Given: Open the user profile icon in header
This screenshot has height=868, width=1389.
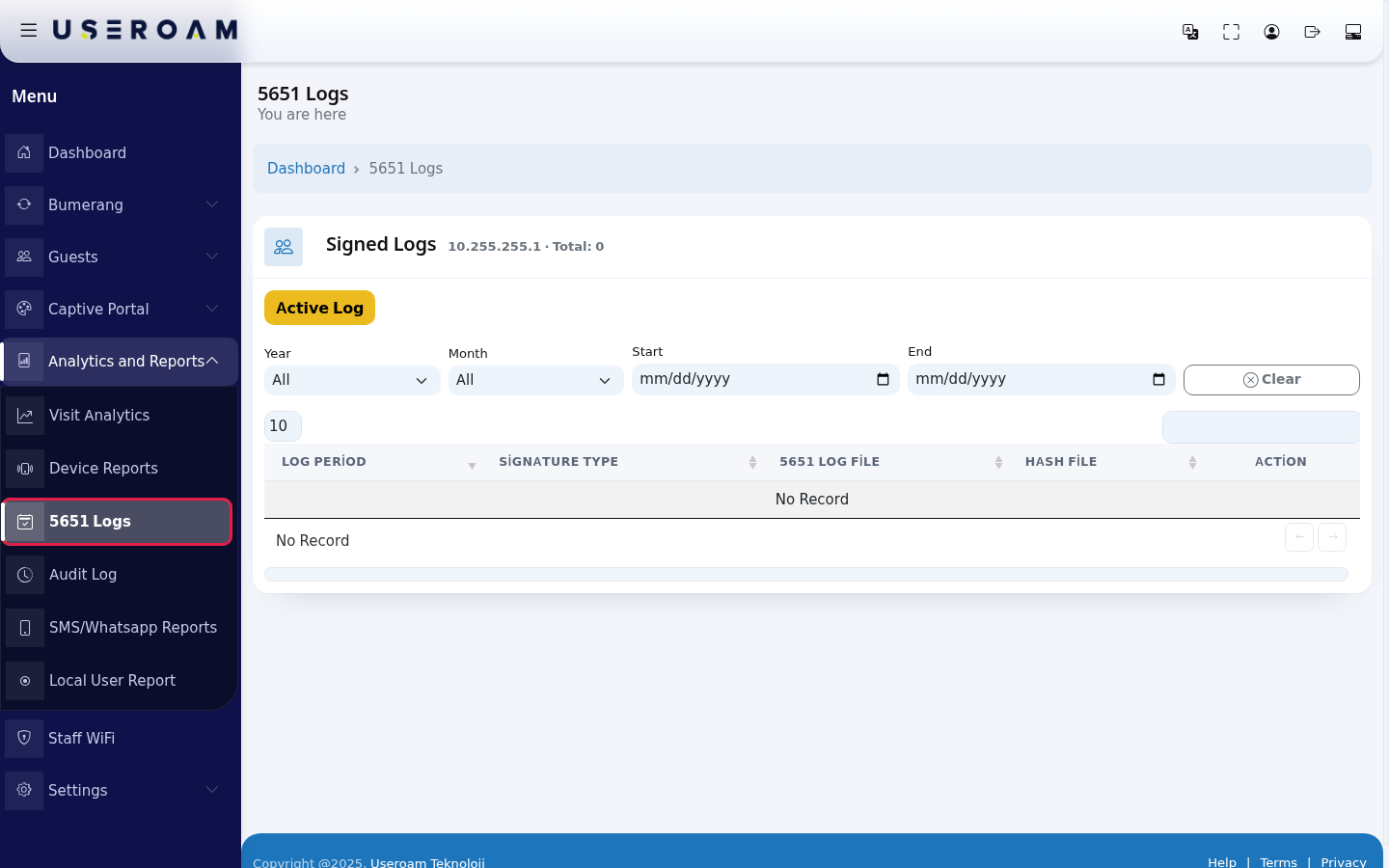Looking at the screenshot, I should click(x=1271, y=32).
